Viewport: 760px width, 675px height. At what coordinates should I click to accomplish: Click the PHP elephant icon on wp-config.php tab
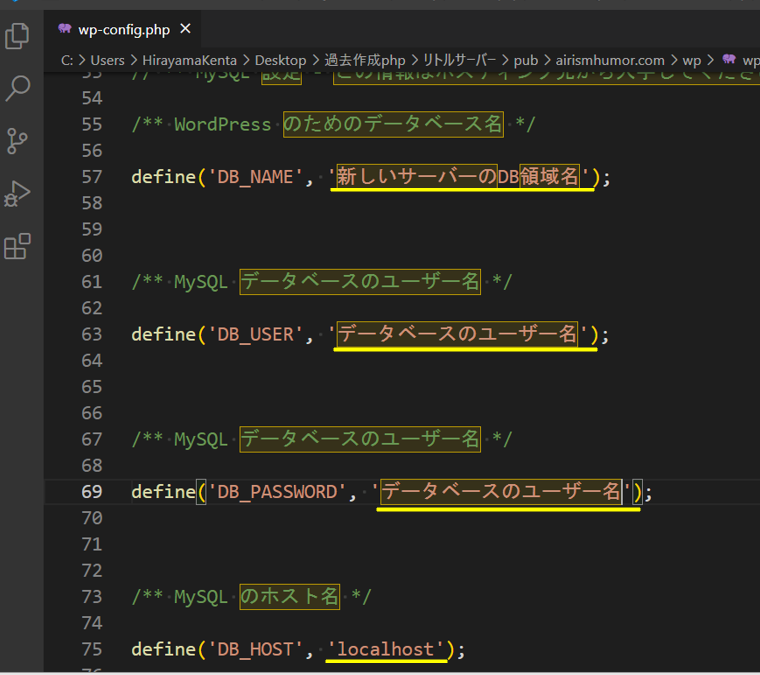click(64, 29)
